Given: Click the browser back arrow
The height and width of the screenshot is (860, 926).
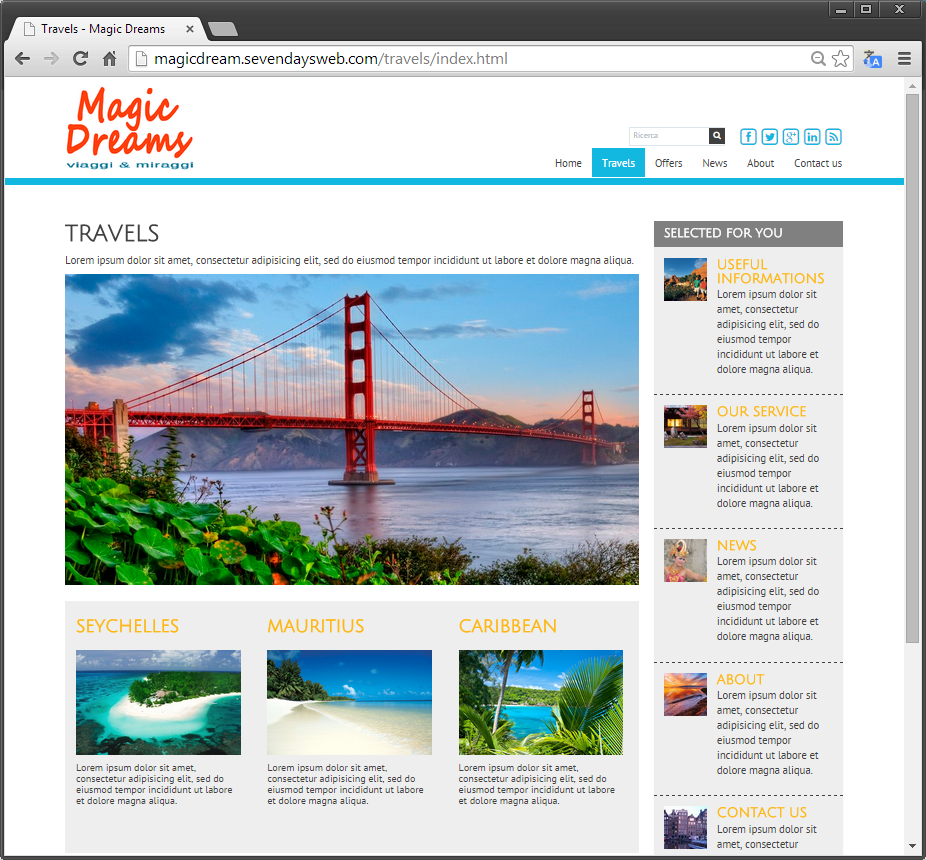Looking at the screenshot, I should tap(22, 58).
